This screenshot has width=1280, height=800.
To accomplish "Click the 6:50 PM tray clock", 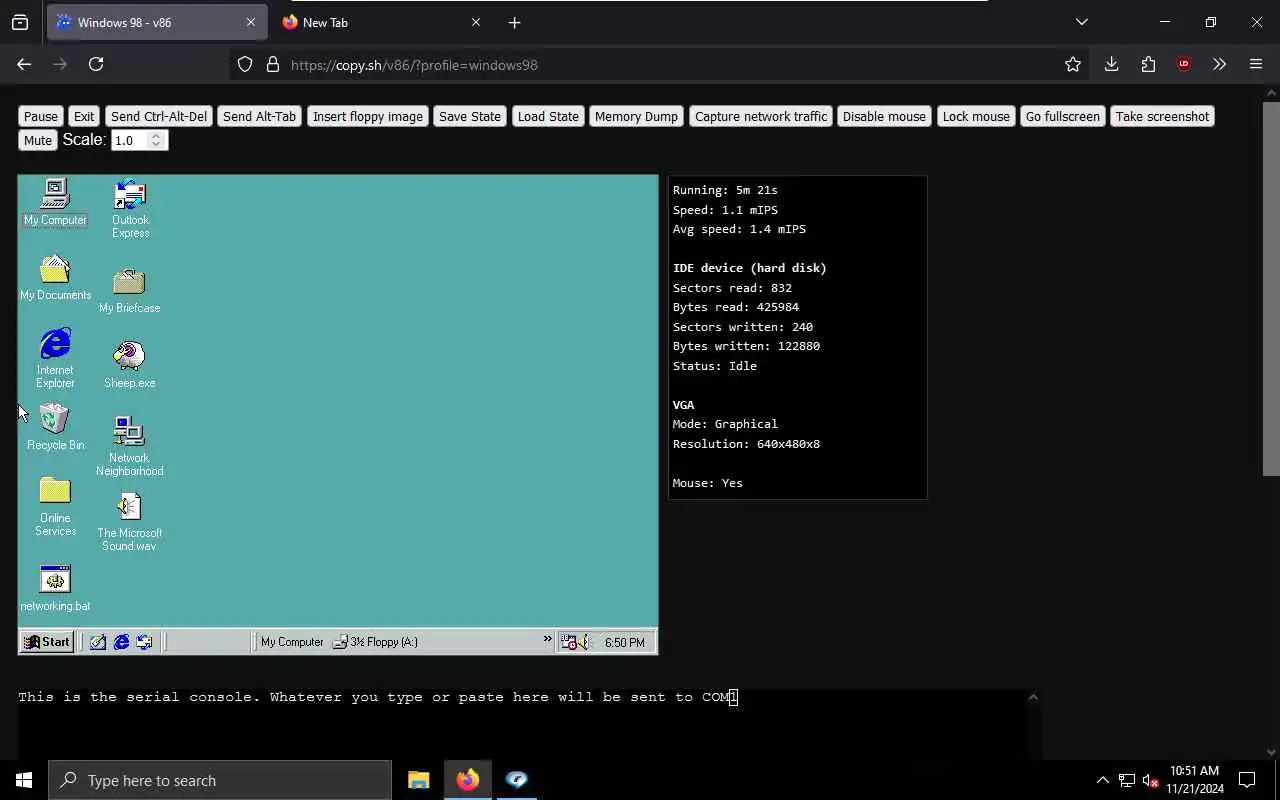I will click(625, 642).
